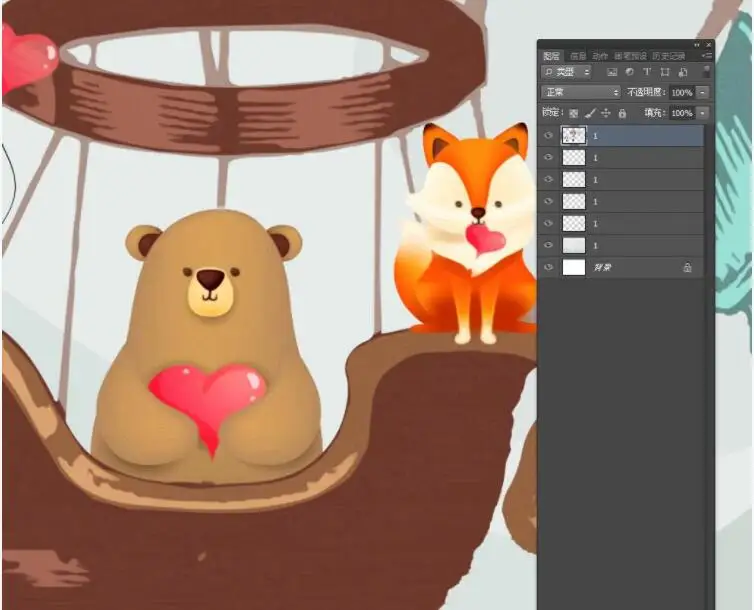
Task: Toggle eye icon of fourth layer from top
Action: point(548,201)
